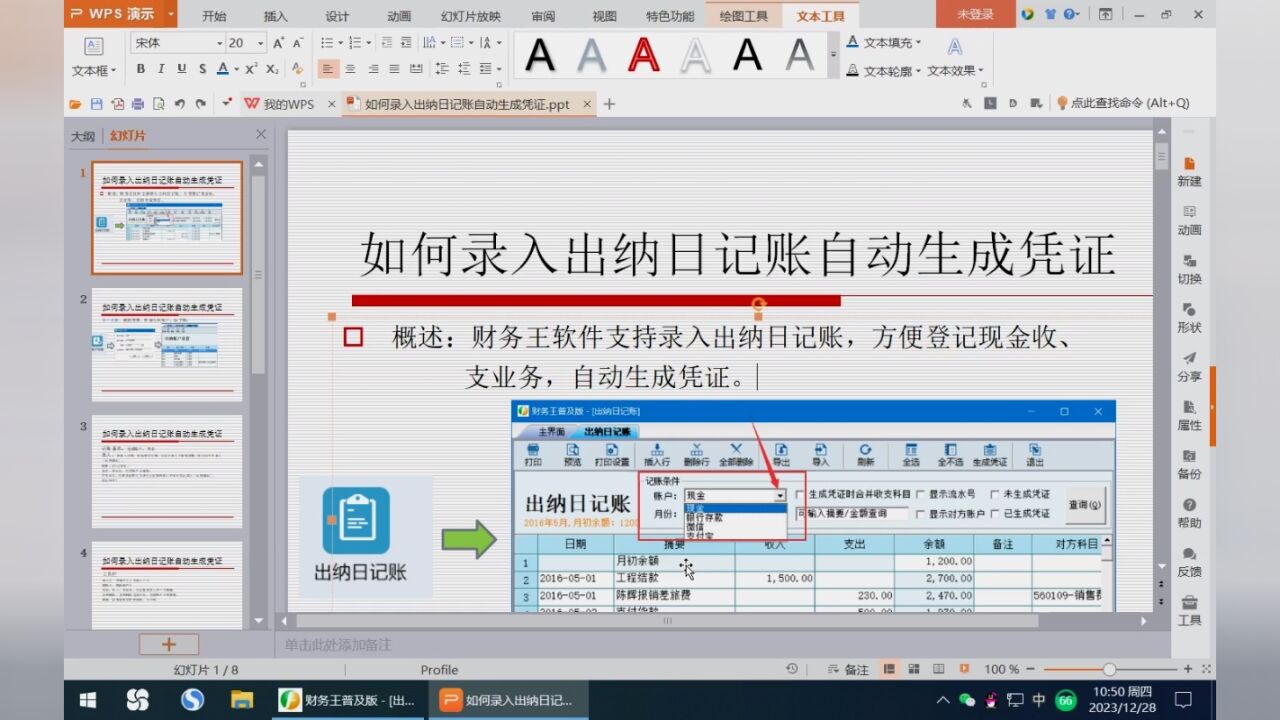1280x720 pixels.
Task: Add new slide with plus button
Action: tap(168, 644)
